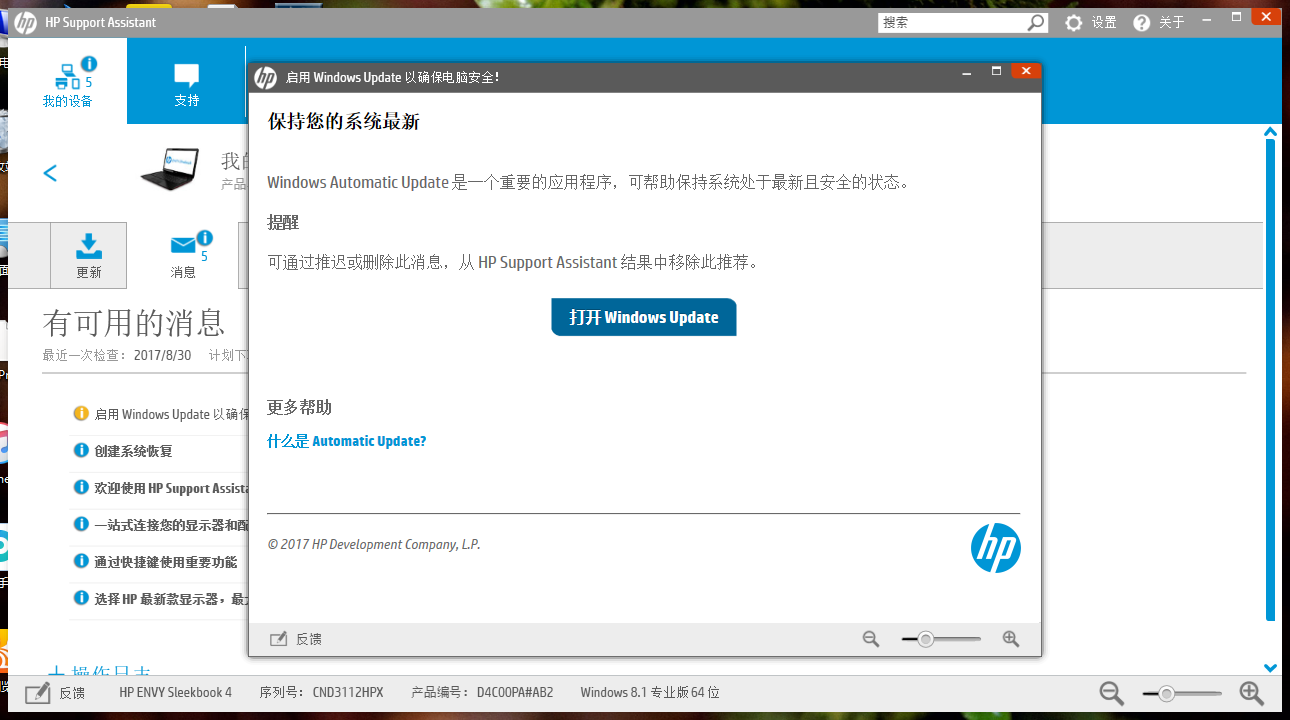This screenshot has width=1290, height=720.
Task: Zoom in in the dialog
Action: (1011, 639)
